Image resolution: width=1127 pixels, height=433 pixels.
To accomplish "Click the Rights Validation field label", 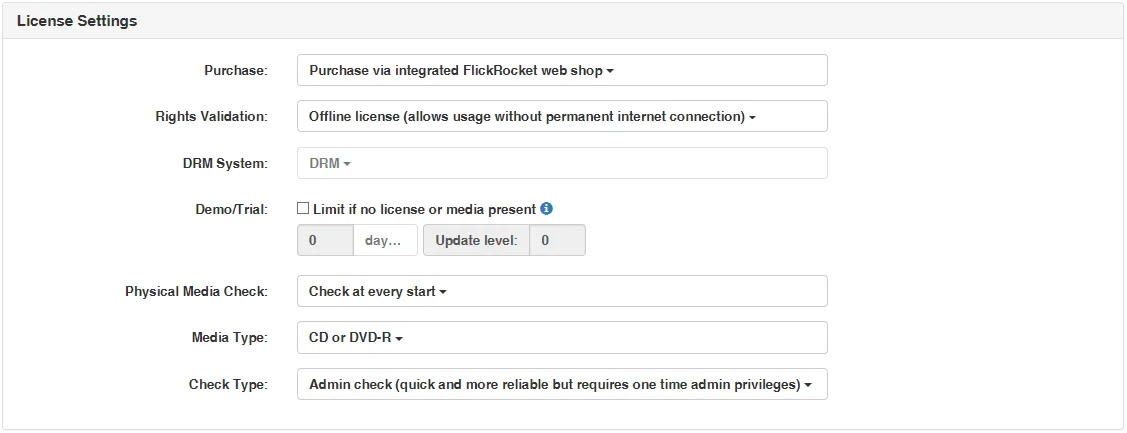I will [x=211, y=117].
